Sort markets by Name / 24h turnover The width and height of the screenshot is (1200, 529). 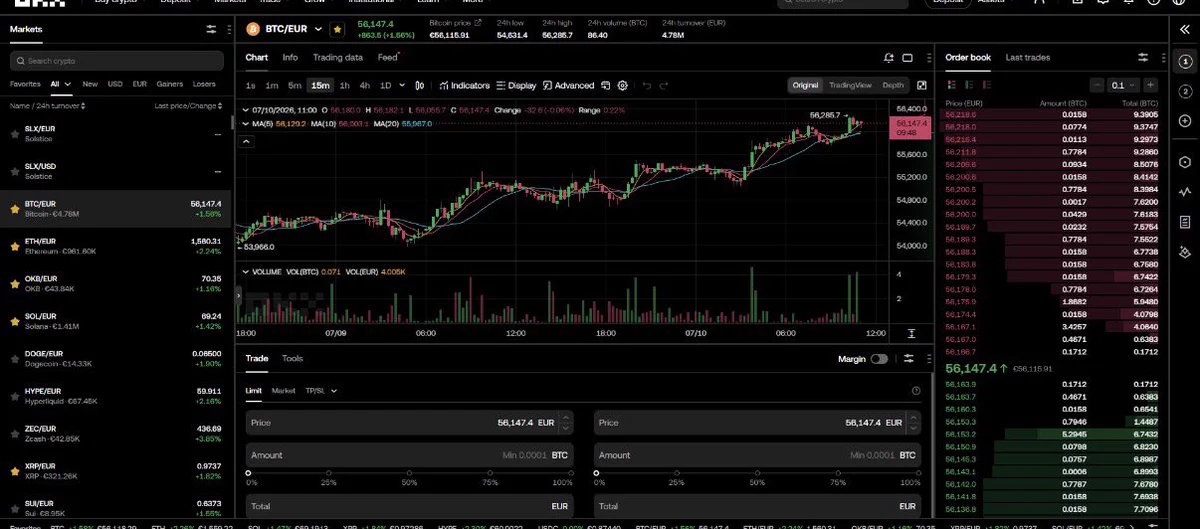pos(47,105)
